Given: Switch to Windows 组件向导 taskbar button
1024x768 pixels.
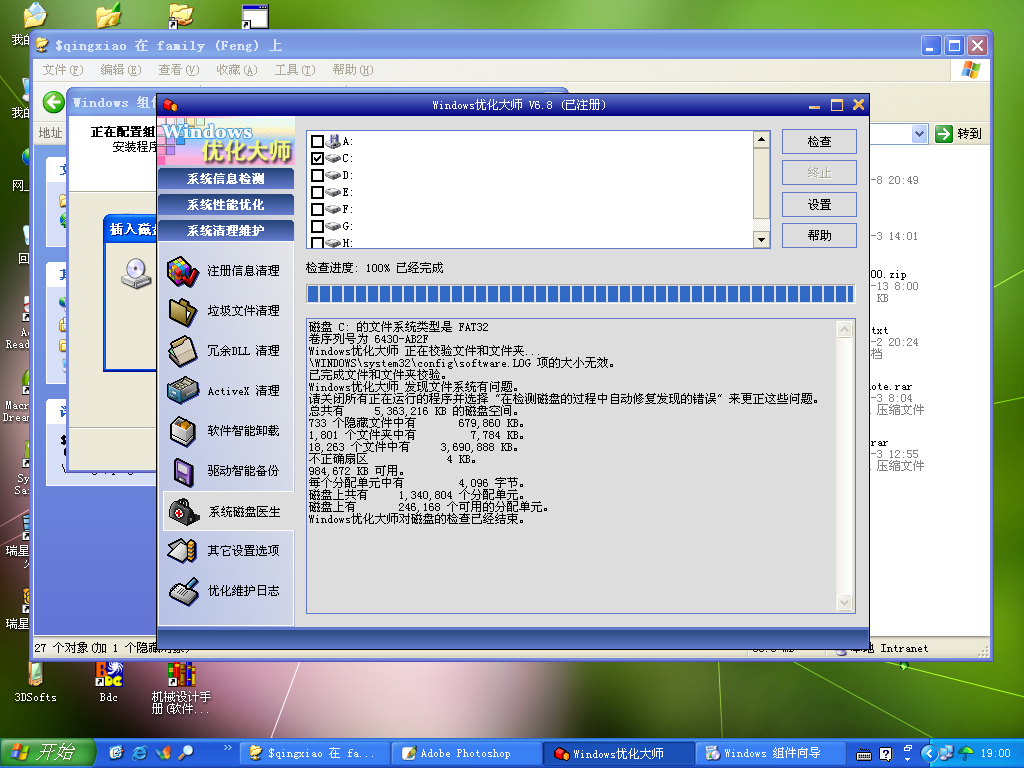Looking at the screenshot, I should point(771,754).
